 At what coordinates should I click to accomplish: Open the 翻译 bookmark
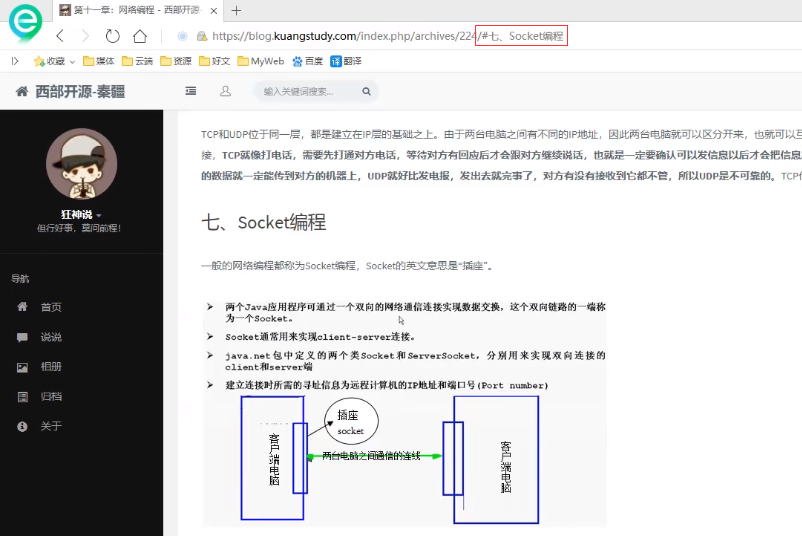(x=346, y=61)
